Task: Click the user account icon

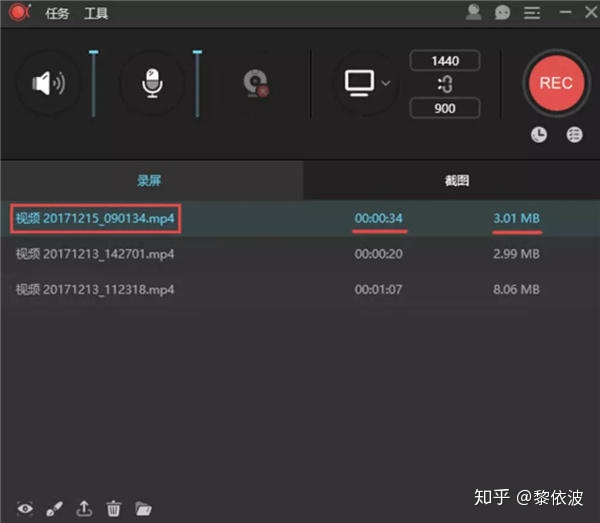Action: (x=473, y=12)
